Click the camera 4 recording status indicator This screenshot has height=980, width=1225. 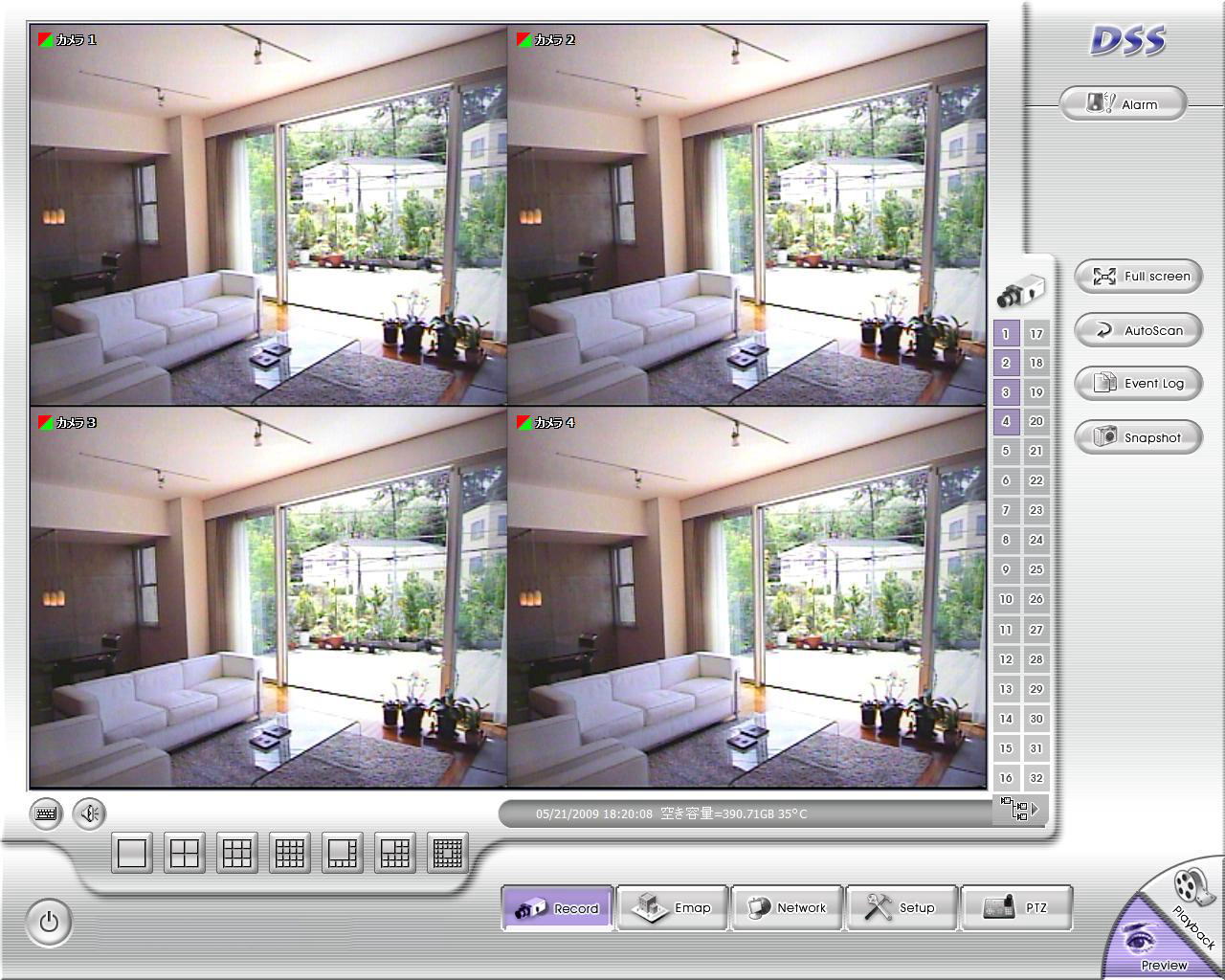click(x=523, y=422)
